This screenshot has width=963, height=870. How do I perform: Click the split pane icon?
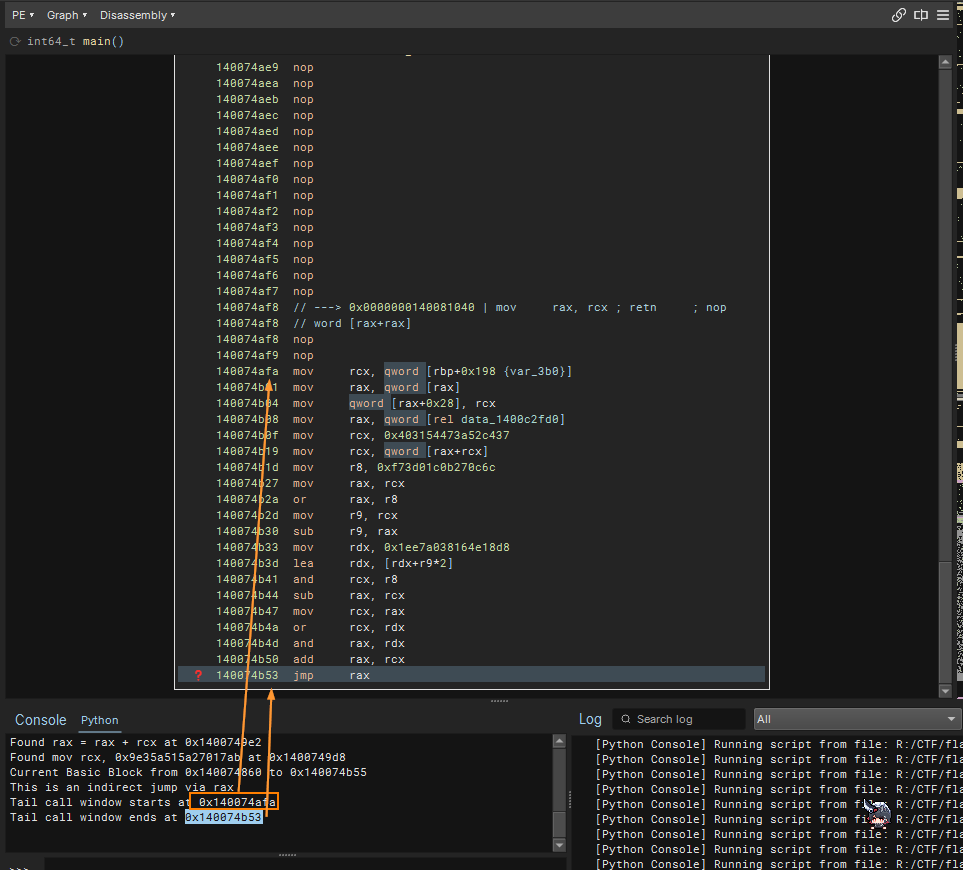[x=921, y=15]
